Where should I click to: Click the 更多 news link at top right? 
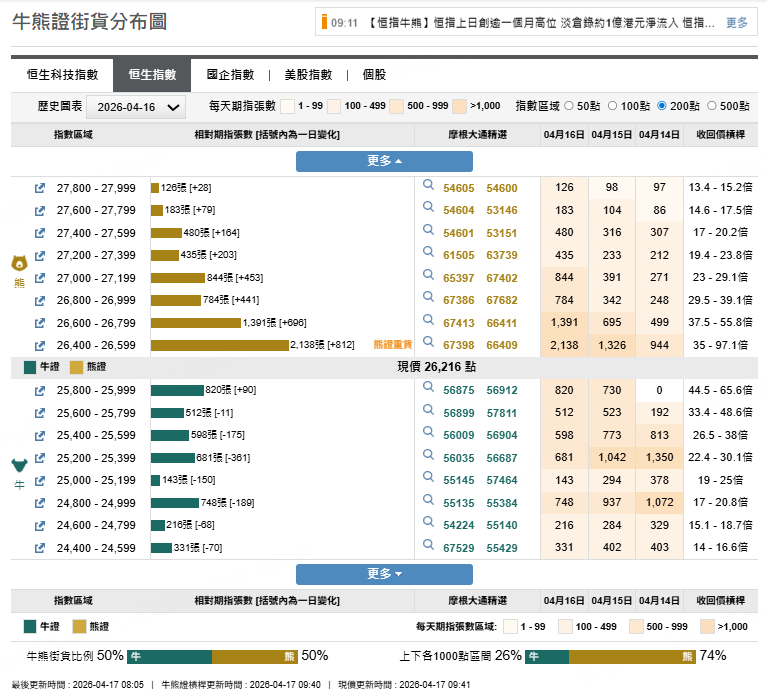736,22
